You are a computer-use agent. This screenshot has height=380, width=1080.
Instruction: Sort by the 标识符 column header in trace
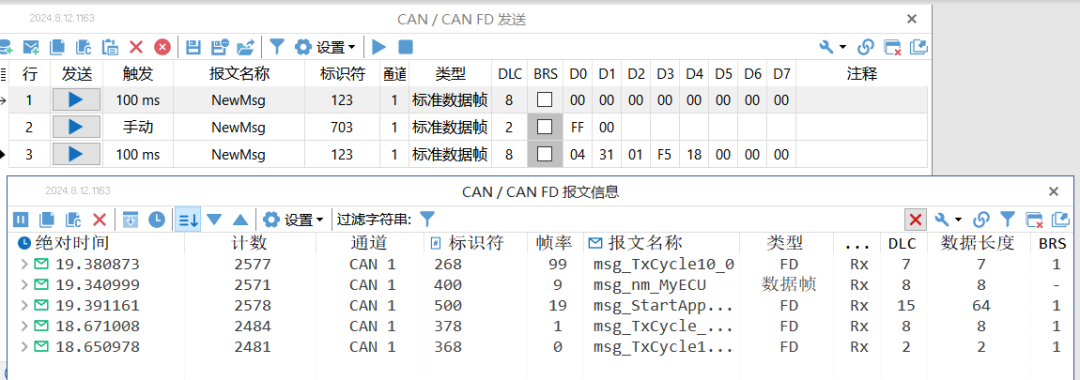pyautogui.click(x=476, y=242)
